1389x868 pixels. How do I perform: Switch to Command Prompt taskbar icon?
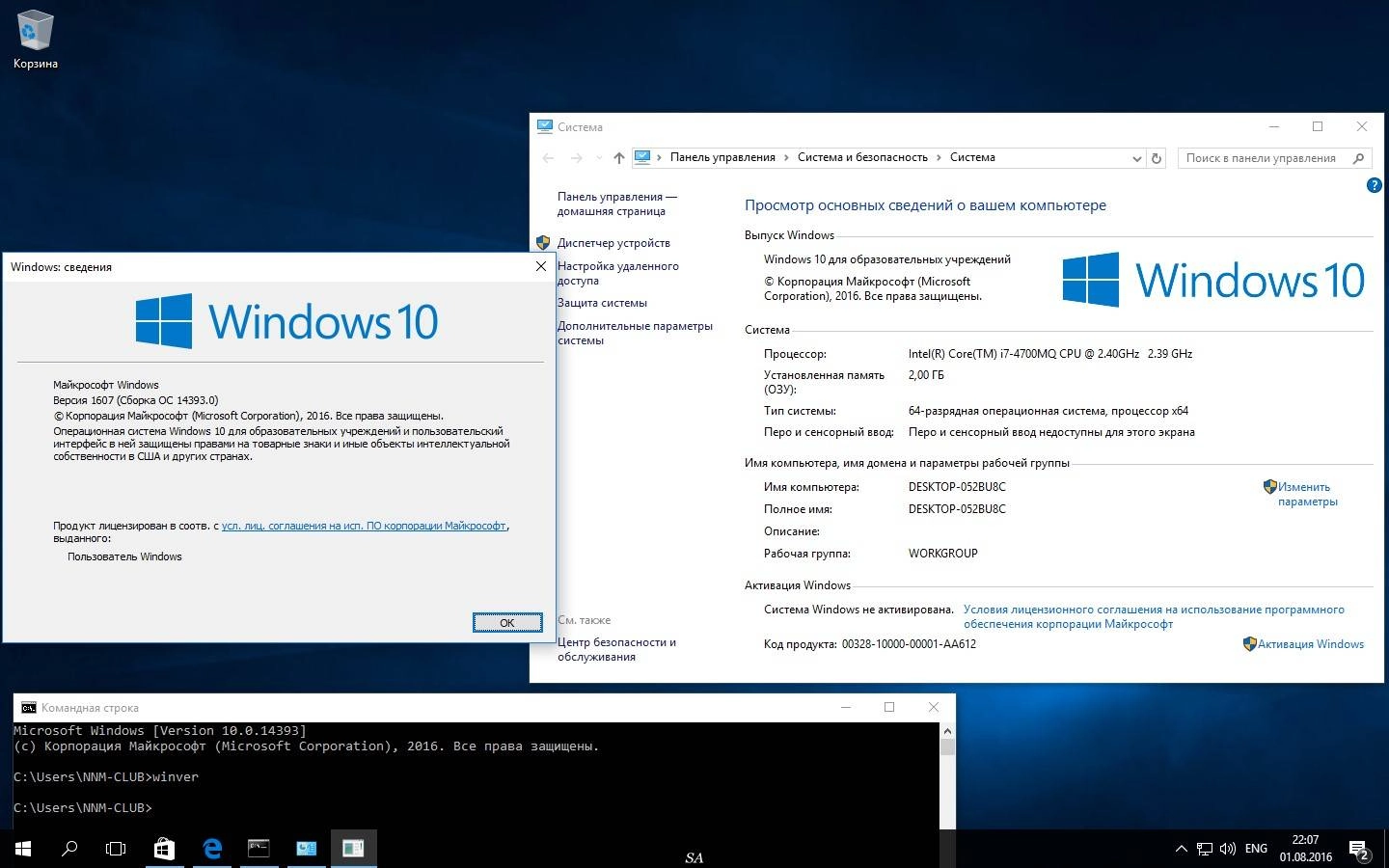(x=259, y=849)
